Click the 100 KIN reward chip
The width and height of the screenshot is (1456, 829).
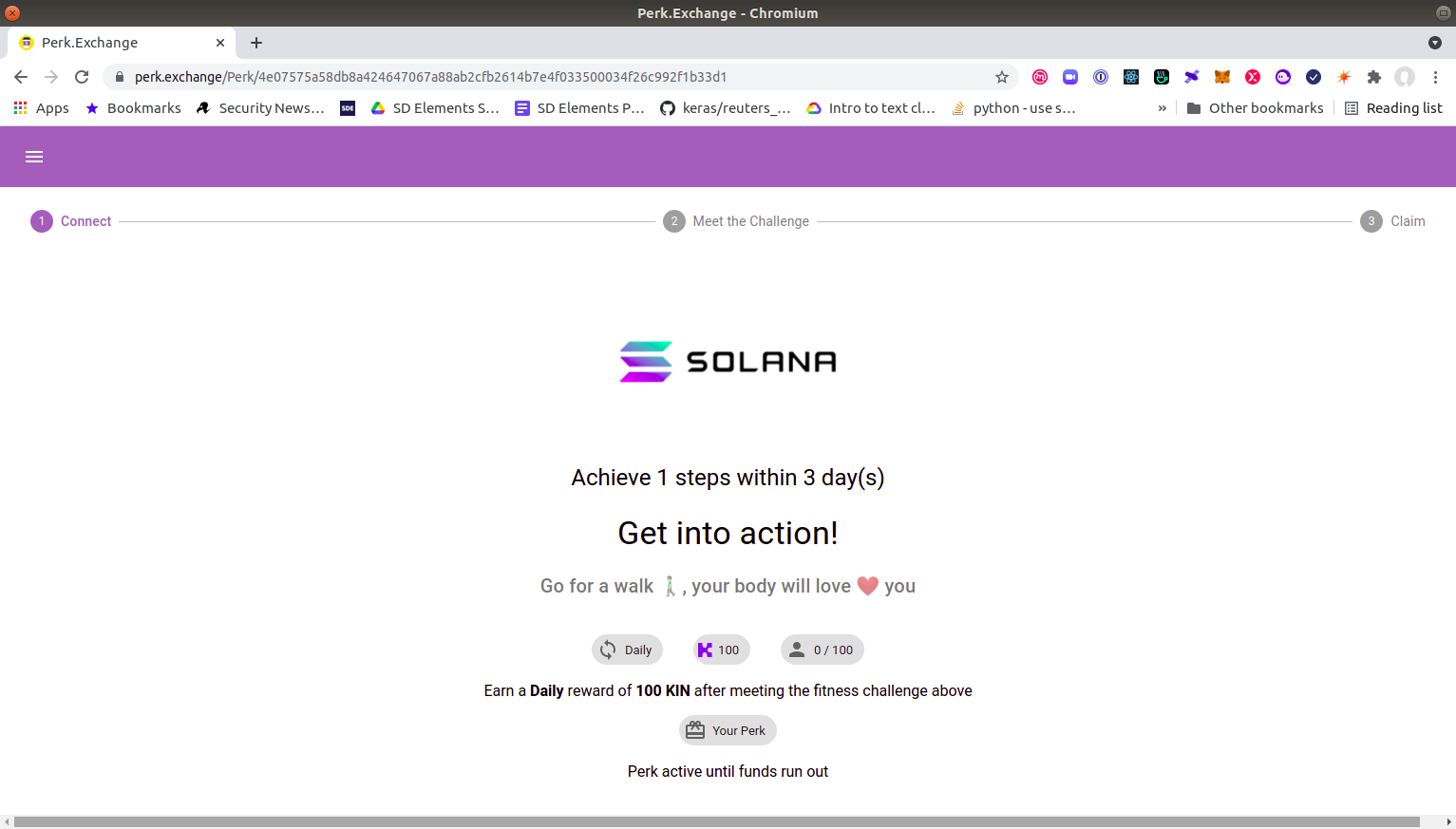(x=720, y=650)
